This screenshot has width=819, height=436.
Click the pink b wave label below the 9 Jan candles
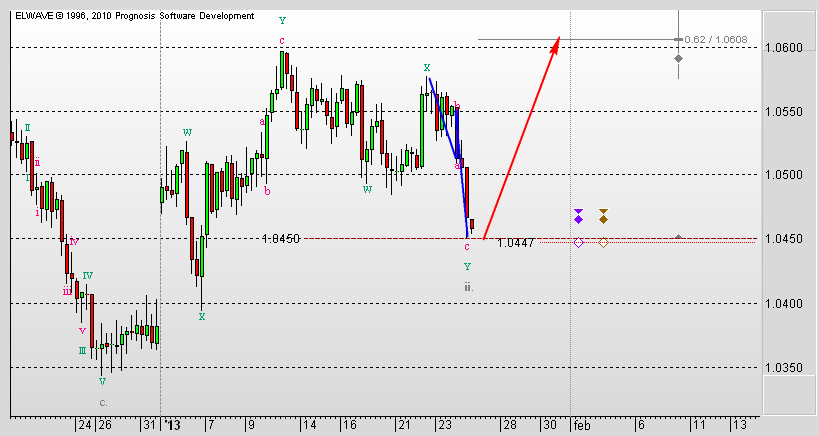point(267,191)
